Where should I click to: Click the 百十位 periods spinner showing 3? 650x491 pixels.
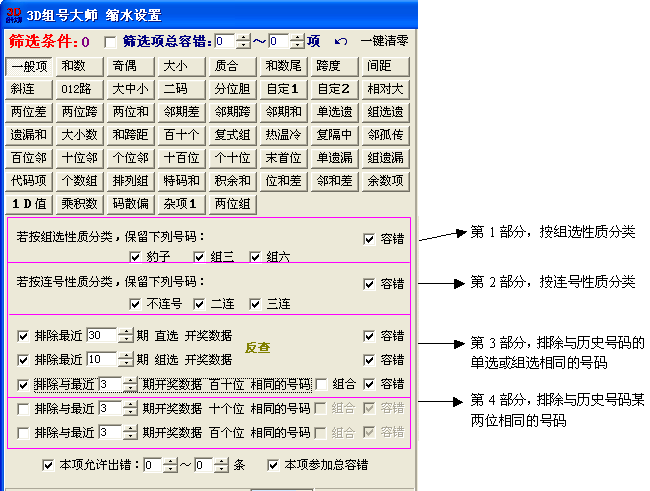(109, 384)
